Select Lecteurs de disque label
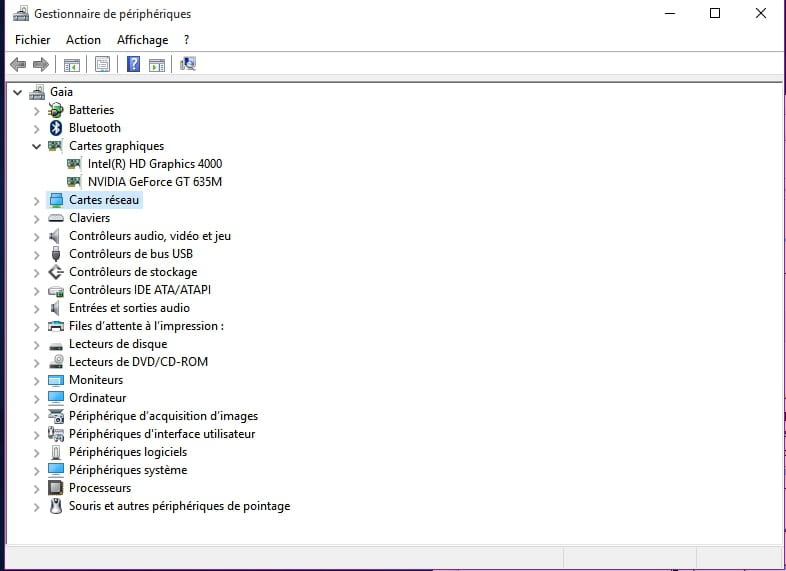 point(118,344)
